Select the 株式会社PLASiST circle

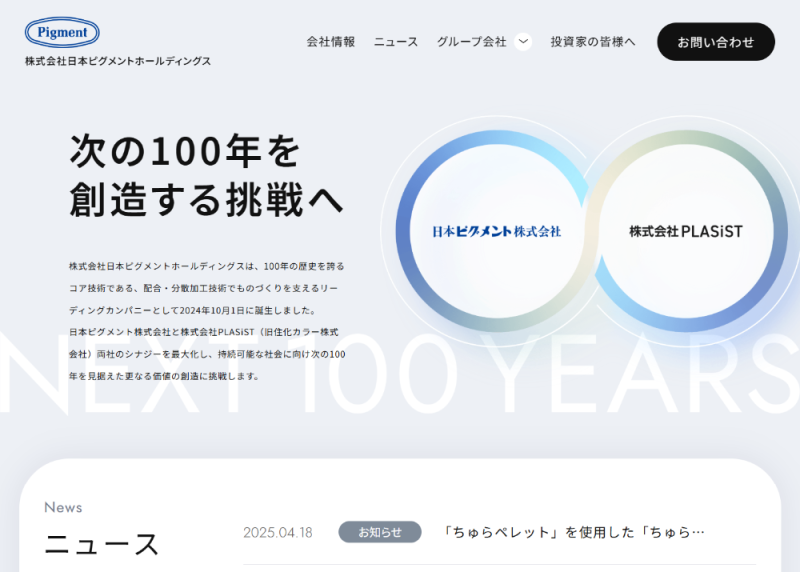pyautogui.click(x=686, y=231)
